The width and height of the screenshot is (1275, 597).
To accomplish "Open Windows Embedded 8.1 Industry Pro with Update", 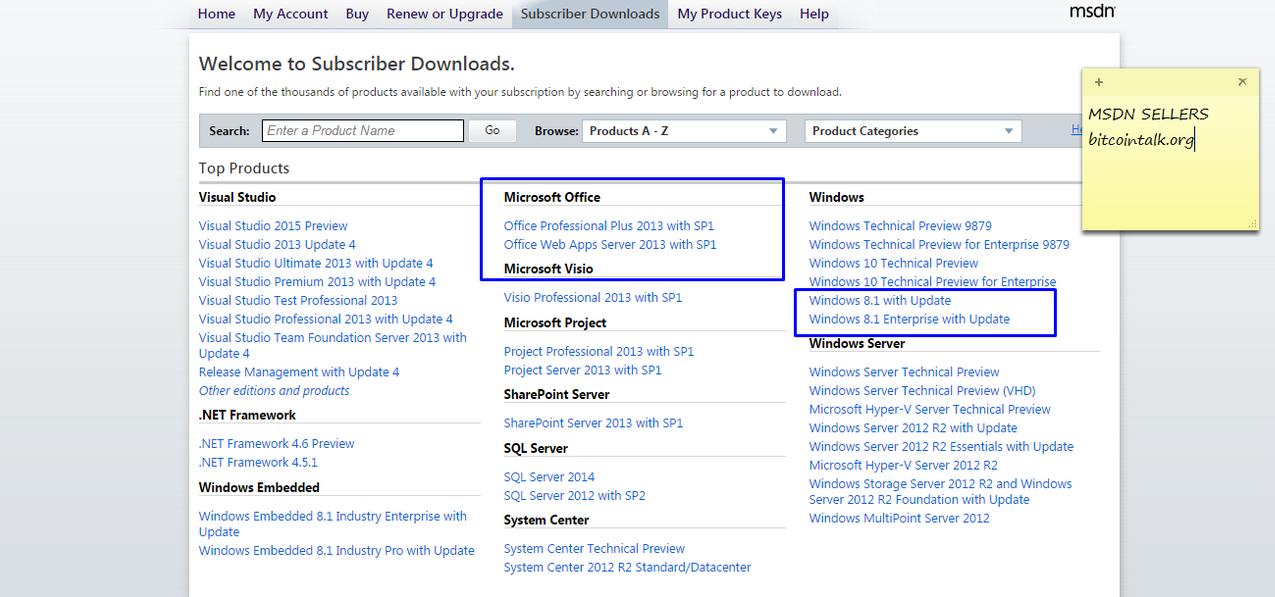I will (336, 551).
